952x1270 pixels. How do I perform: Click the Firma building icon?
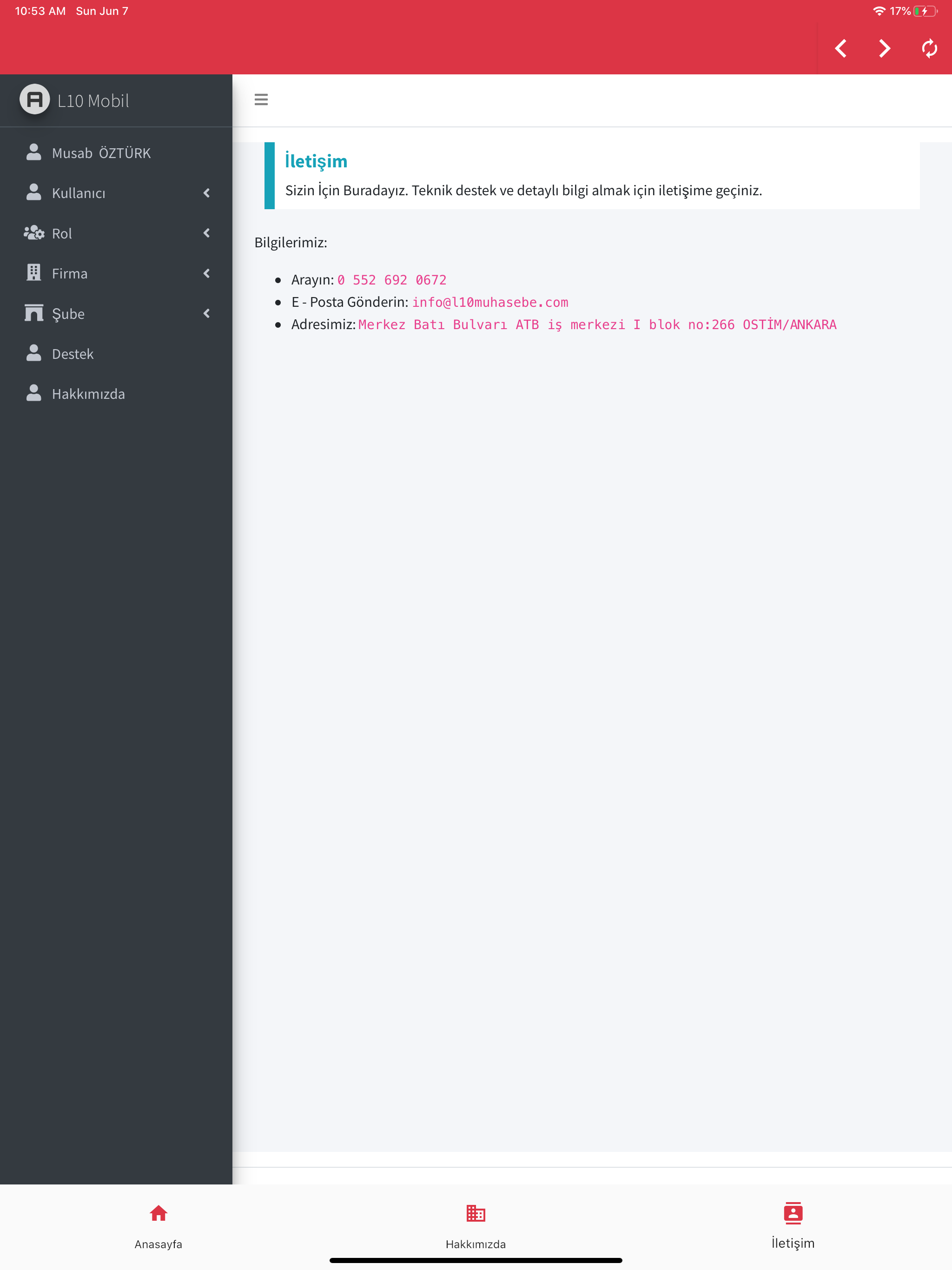click(x=34, y=273)
